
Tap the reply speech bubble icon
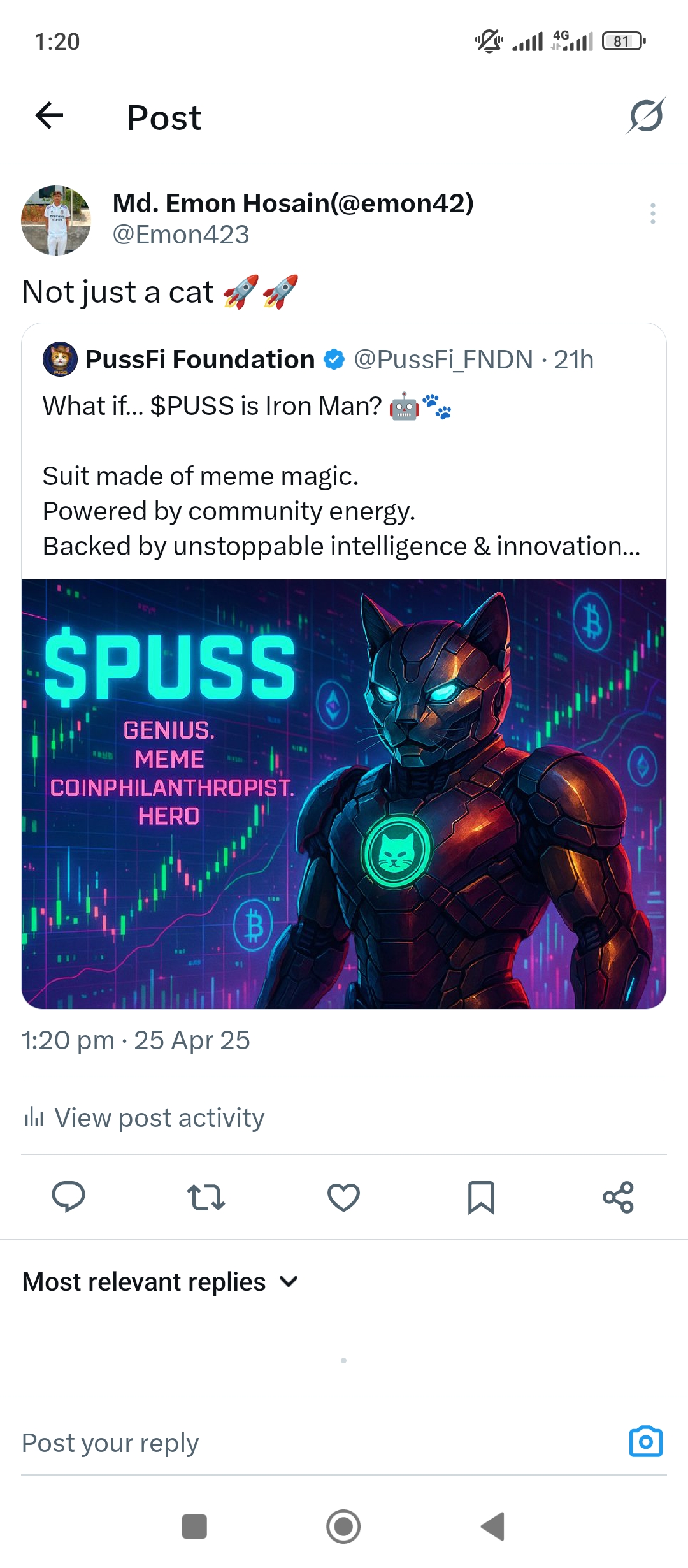click(x=68, y=1196)
